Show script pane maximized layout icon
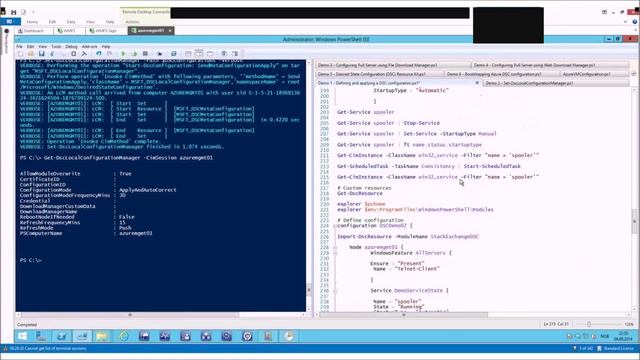Image resolution: width=640 pixels, height=360 pixels. pyautogui.click(x=210, y=54)
